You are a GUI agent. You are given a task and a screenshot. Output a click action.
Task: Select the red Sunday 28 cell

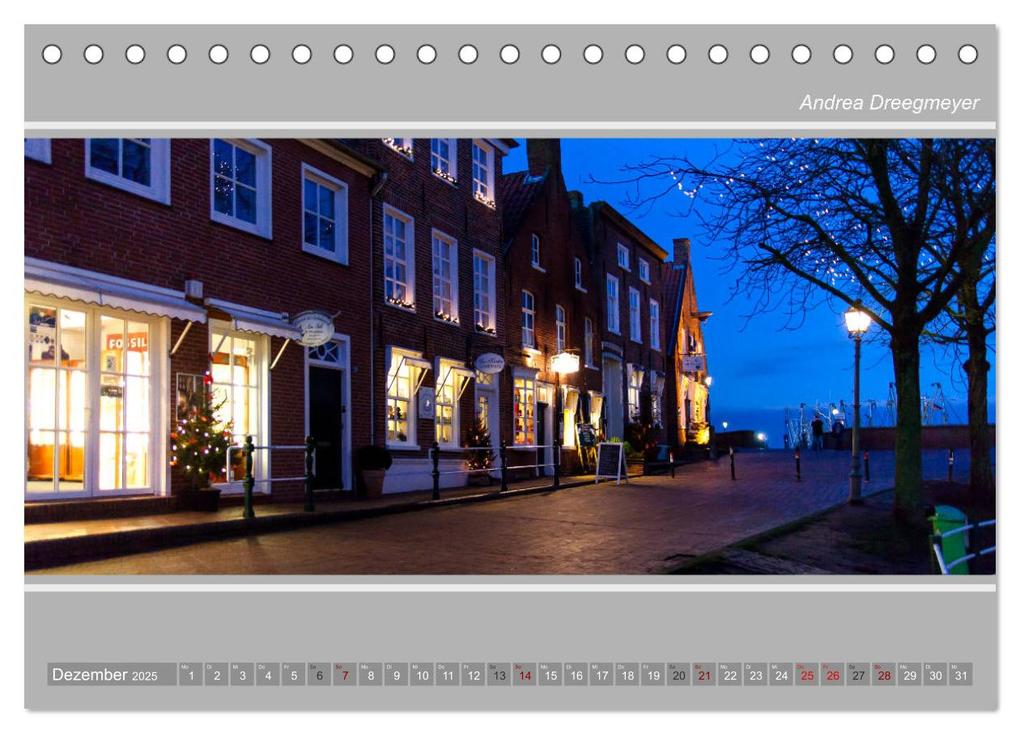(884, 674)
